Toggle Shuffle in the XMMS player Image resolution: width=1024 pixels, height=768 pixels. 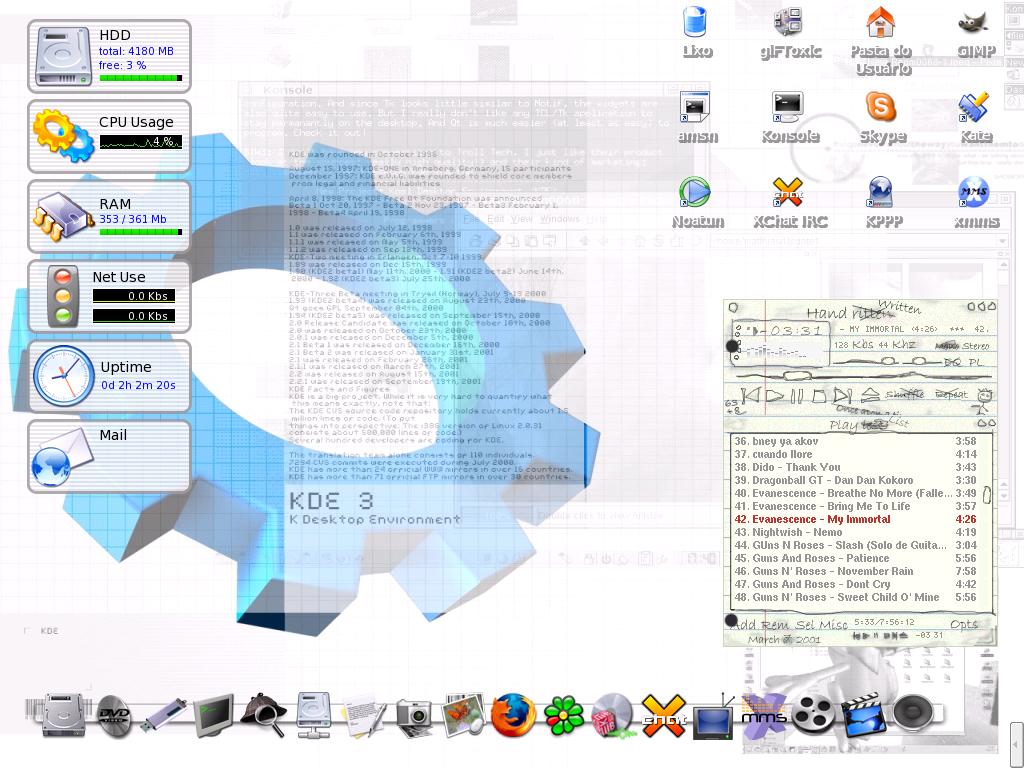click(x=904, y=394)
